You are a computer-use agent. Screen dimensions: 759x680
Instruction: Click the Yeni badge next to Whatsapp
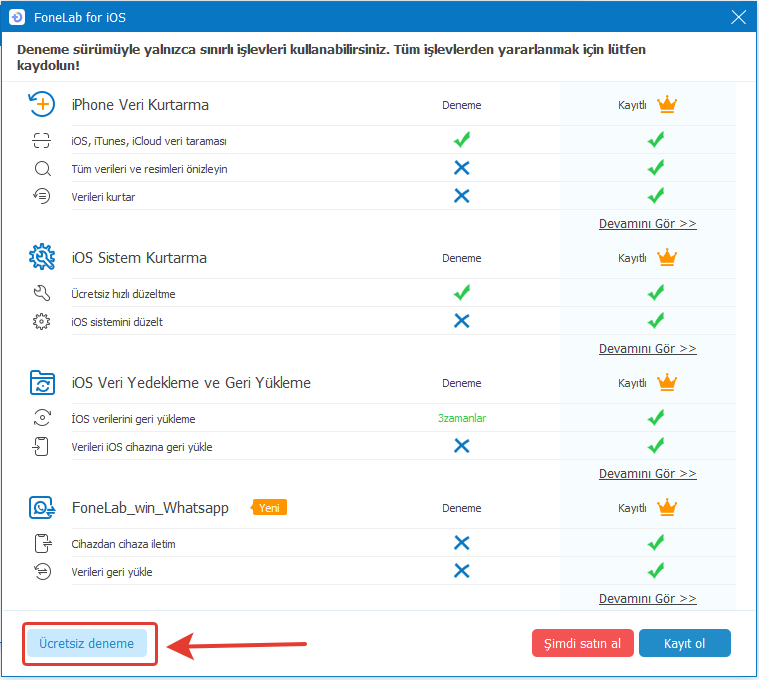(269, 508)
